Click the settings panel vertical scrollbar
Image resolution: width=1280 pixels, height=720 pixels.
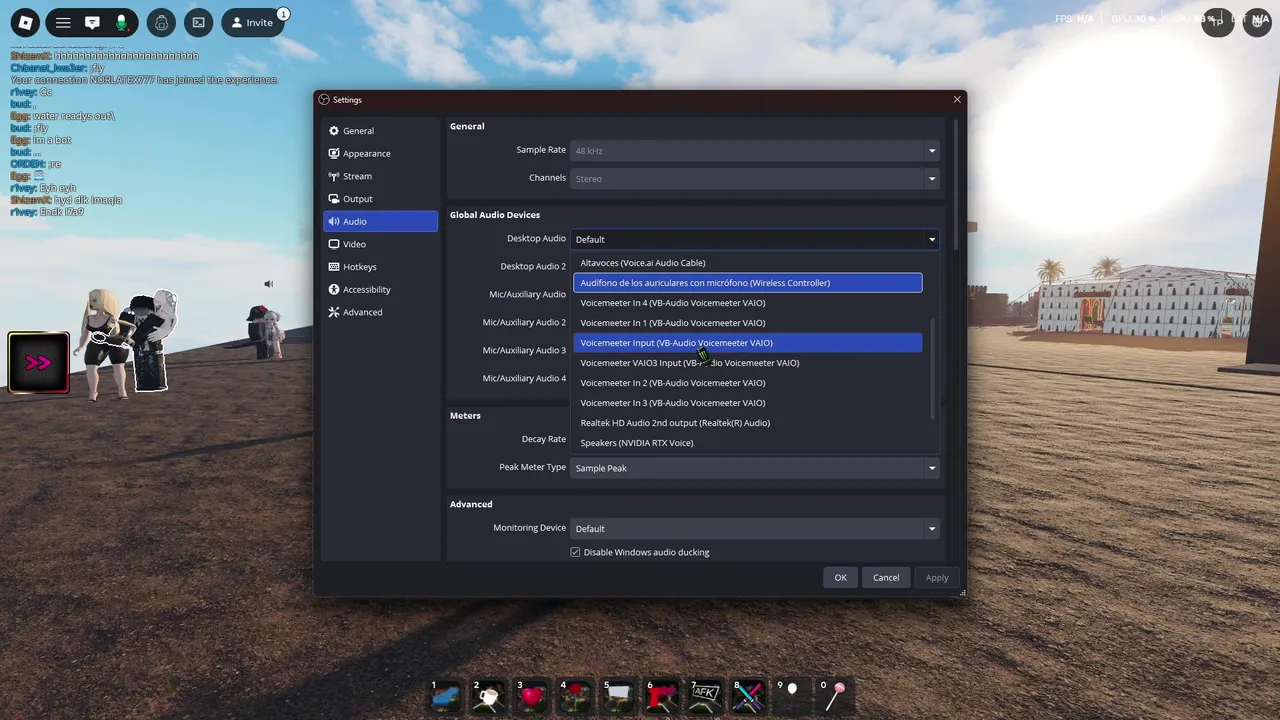coord(956,185)
